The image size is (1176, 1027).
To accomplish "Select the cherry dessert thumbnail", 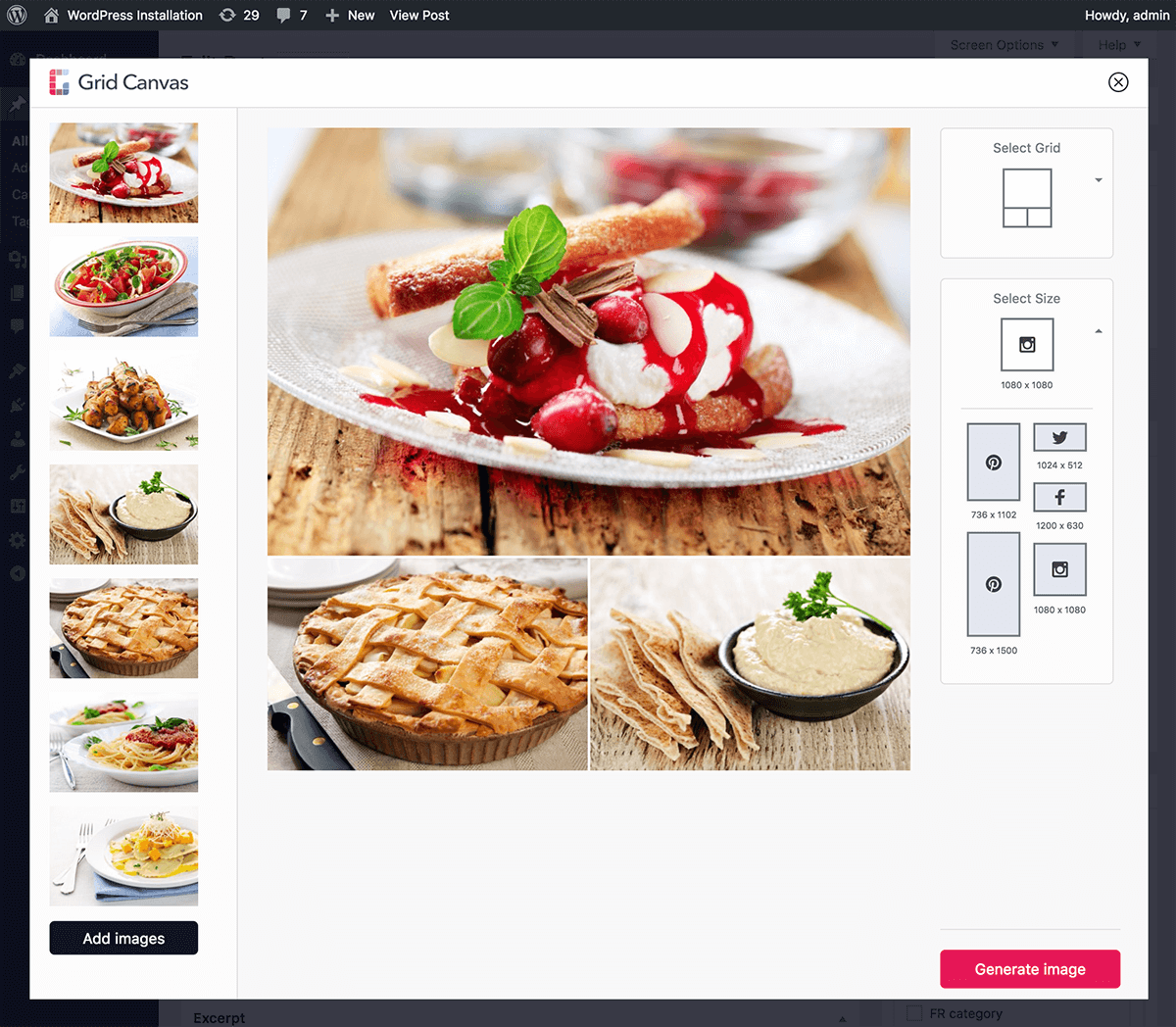I will (x=123, y=172).
